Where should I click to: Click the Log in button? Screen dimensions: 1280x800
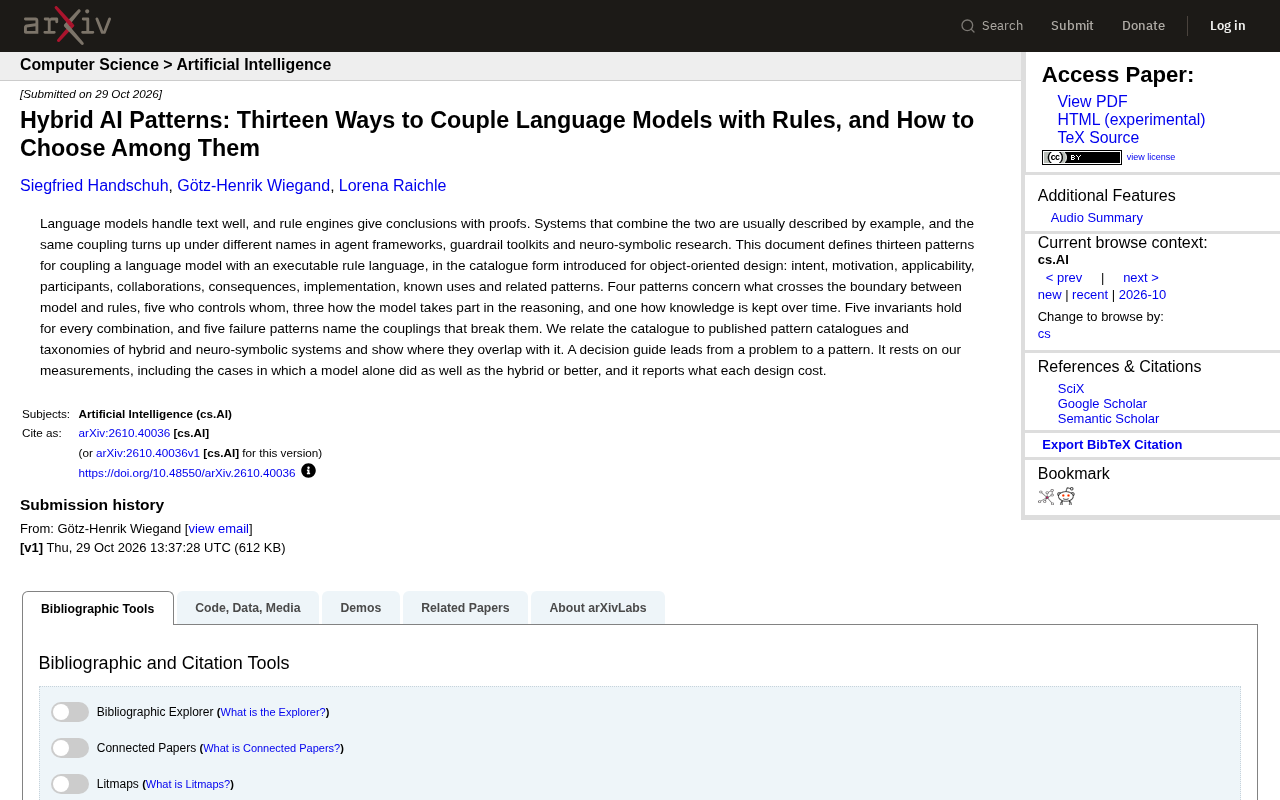tap(1228, 26)
